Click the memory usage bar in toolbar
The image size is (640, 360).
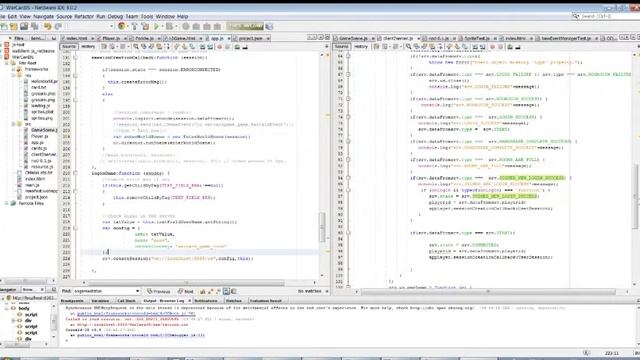(x=245, y=27)
